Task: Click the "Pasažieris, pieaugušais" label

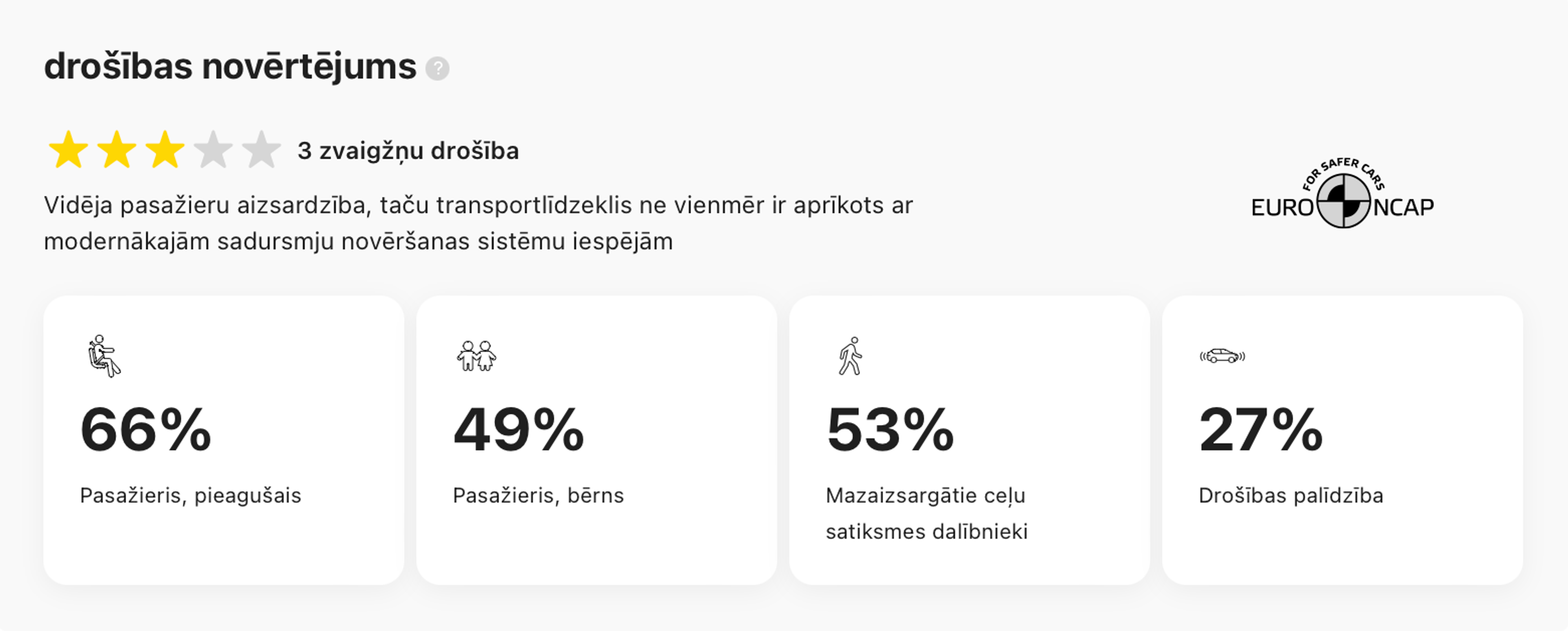Action: 191,495
